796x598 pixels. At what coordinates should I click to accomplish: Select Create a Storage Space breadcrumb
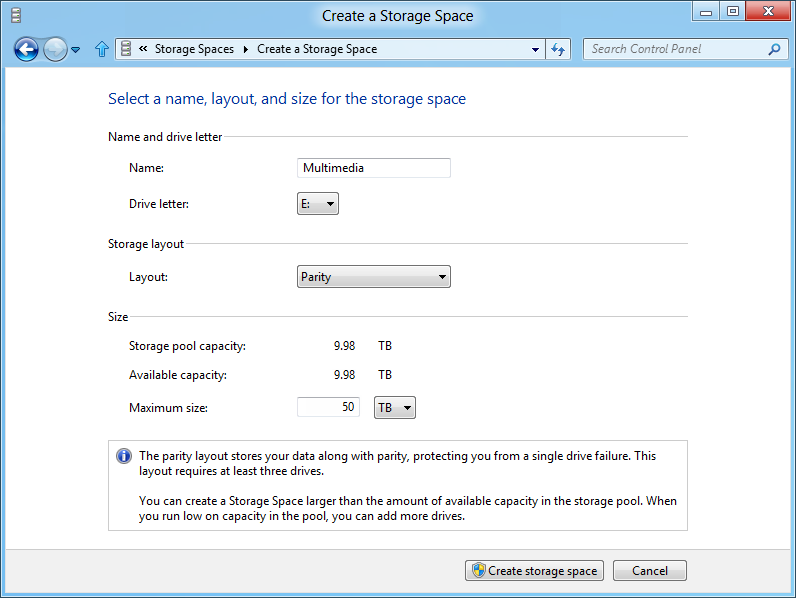pyautogui.click(x=317, y=49)
